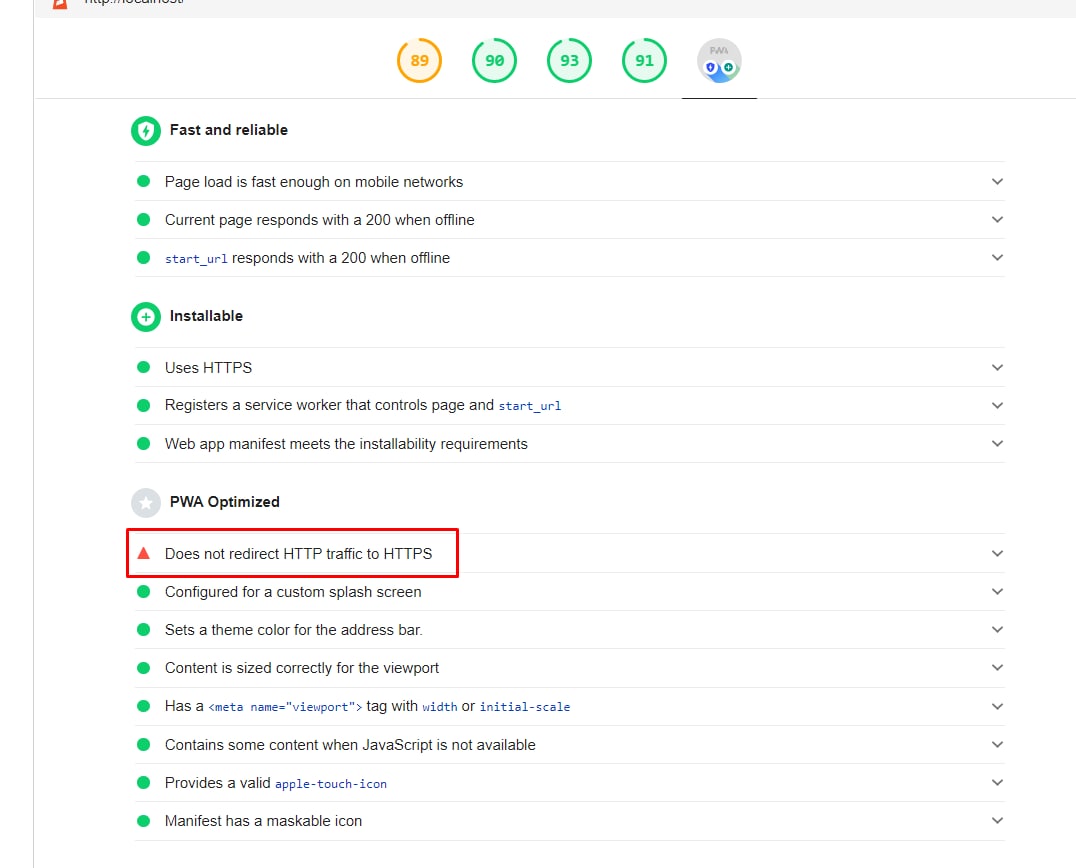Select the PWA category badge

tap(719, 60)
